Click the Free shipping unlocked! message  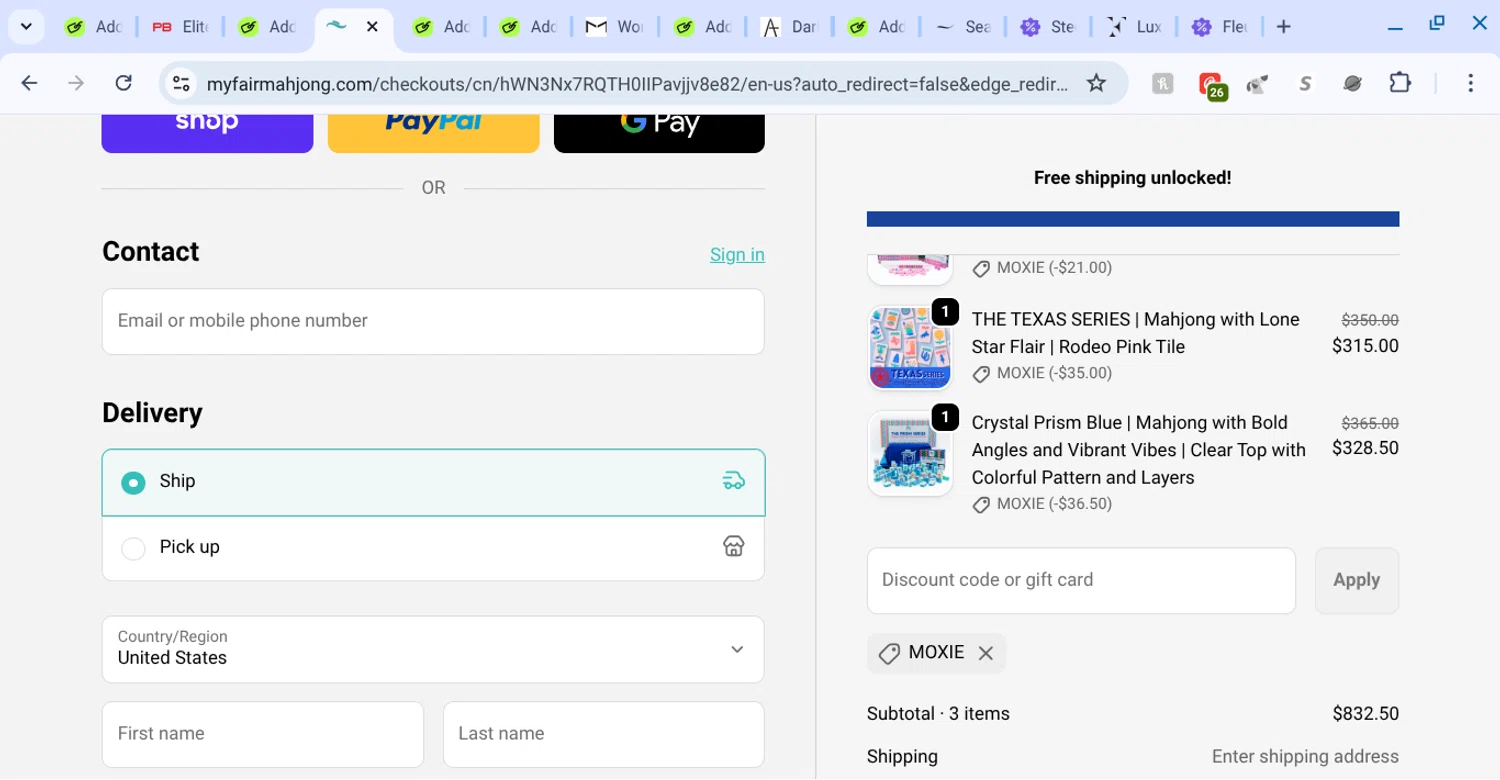pyautogui.click(x=1133, y=178)
